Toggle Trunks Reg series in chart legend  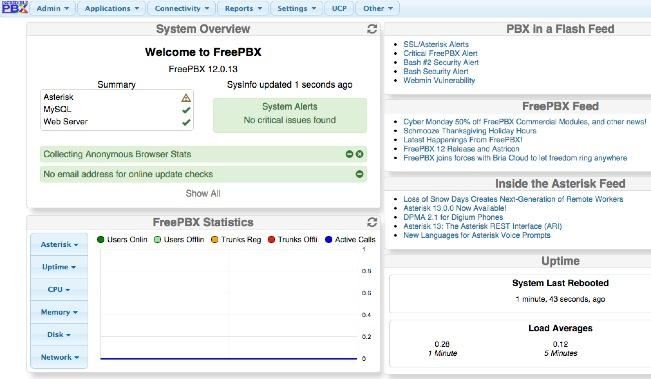pyautogui.click(x=236, y=240)
